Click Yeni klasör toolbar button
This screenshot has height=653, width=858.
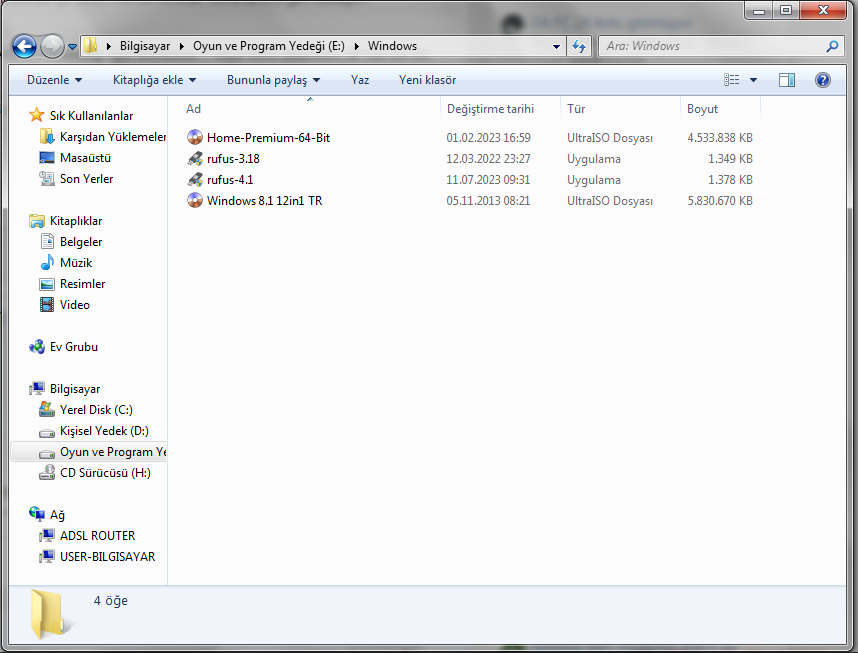(x=427, y=80)
